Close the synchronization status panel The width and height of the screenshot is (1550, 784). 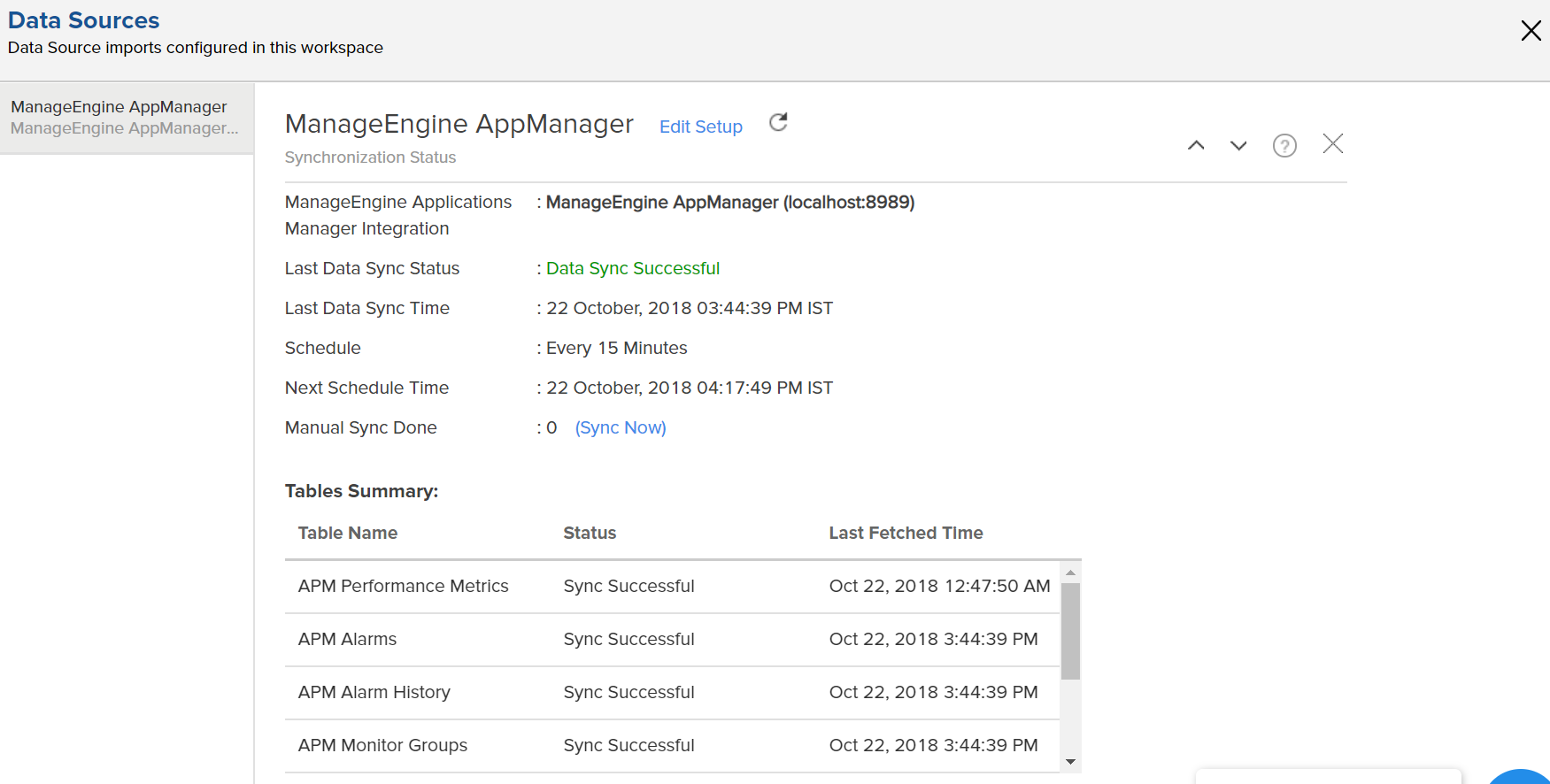[x=1332, y=143]
